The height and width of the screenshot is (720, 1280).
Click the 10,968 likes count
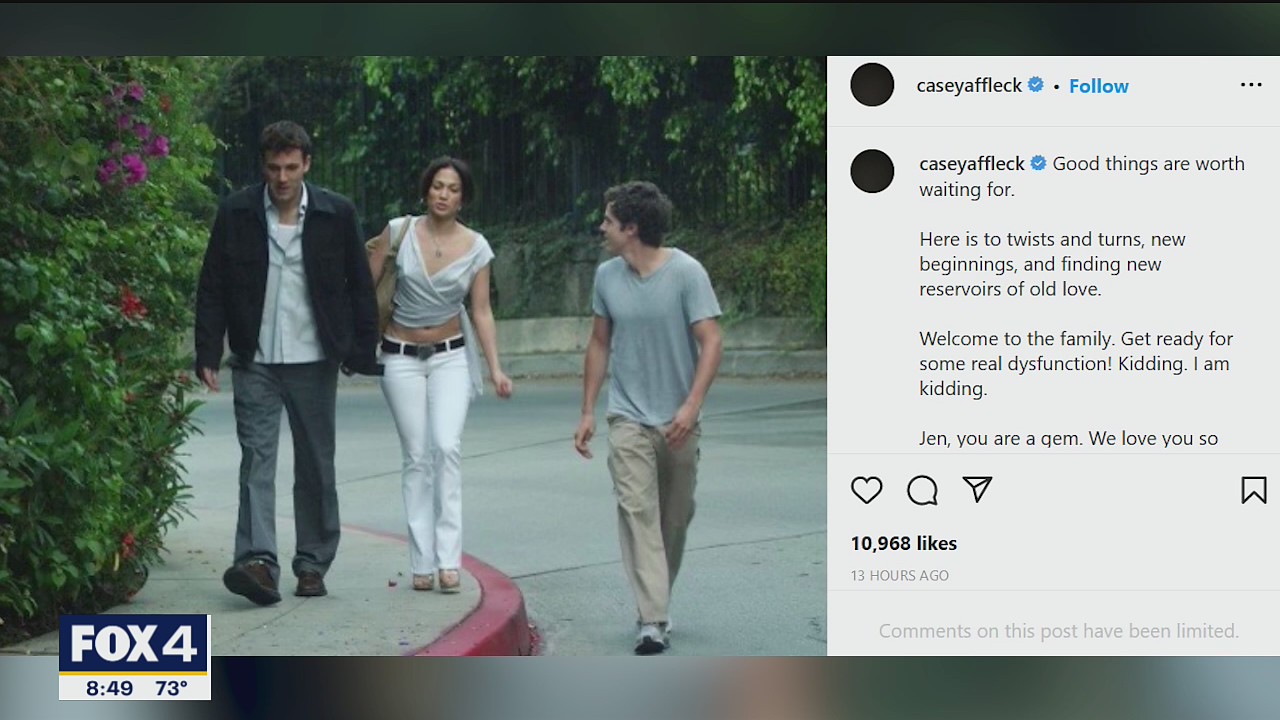(x=903, y=543)
